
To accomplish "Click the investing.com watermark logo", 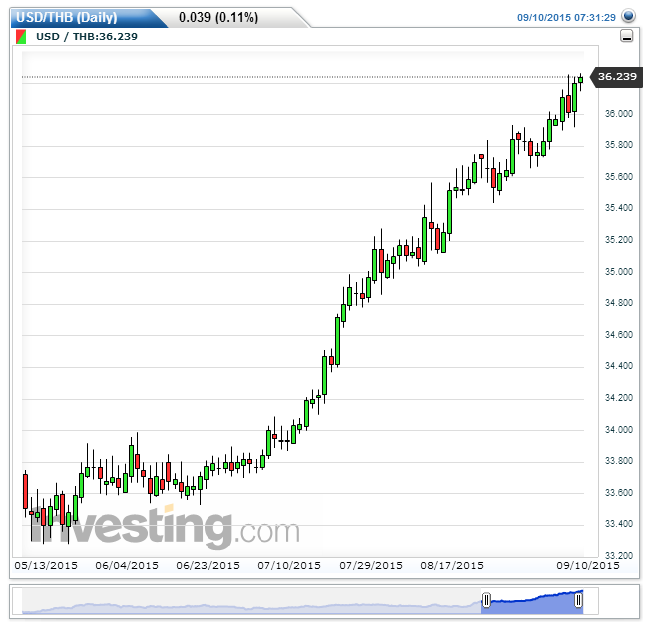I will (165, 527).
